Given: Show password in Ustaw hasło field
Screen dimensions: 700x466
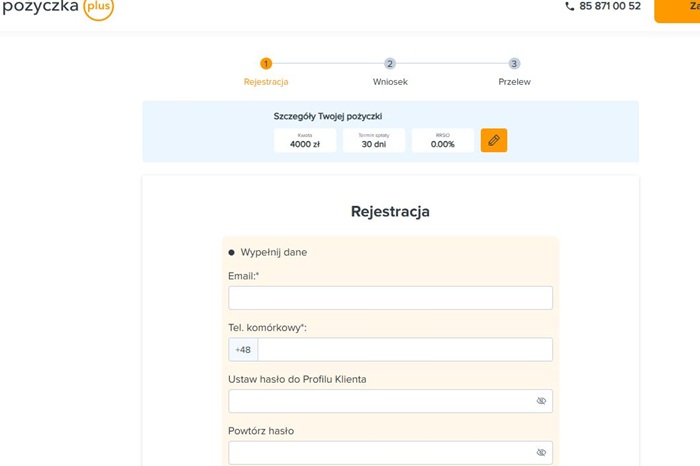Looking at the screenshot, I should (541, 401).
